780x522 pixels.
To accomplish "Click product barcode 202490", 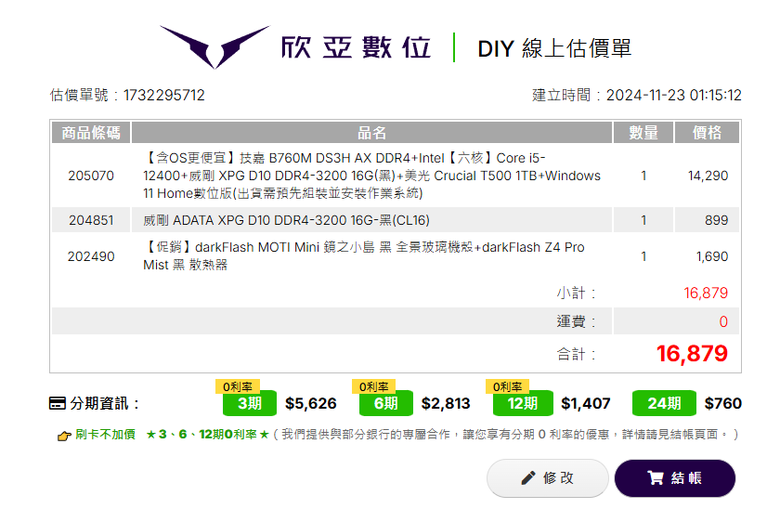I will [x=91, y=257].
